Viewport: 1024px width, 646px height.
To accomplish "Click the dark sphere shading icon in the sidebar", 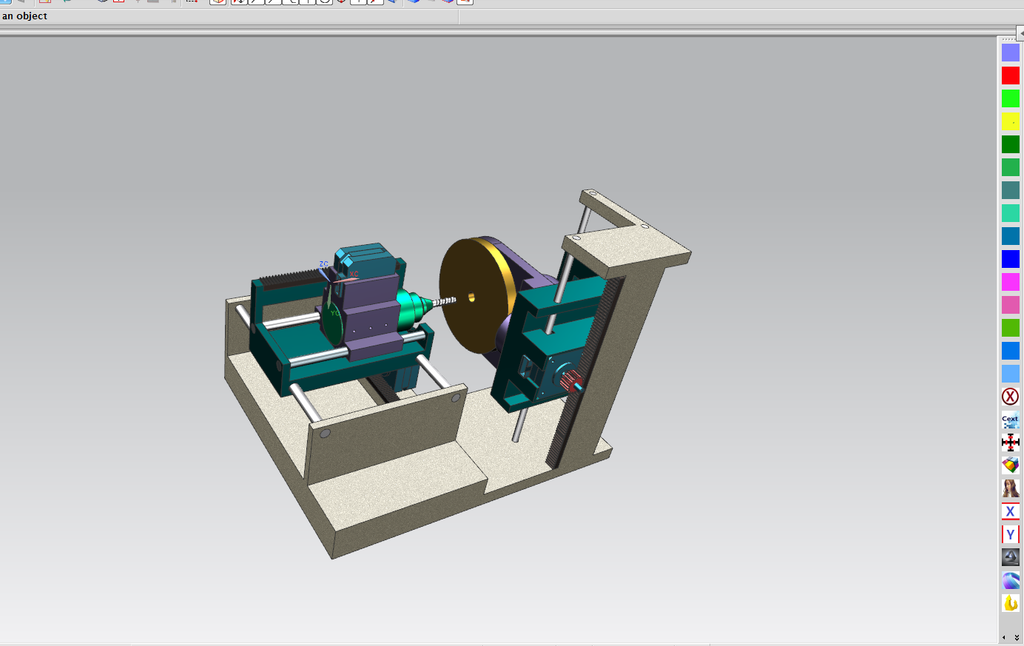I will tap(1011, 556).
